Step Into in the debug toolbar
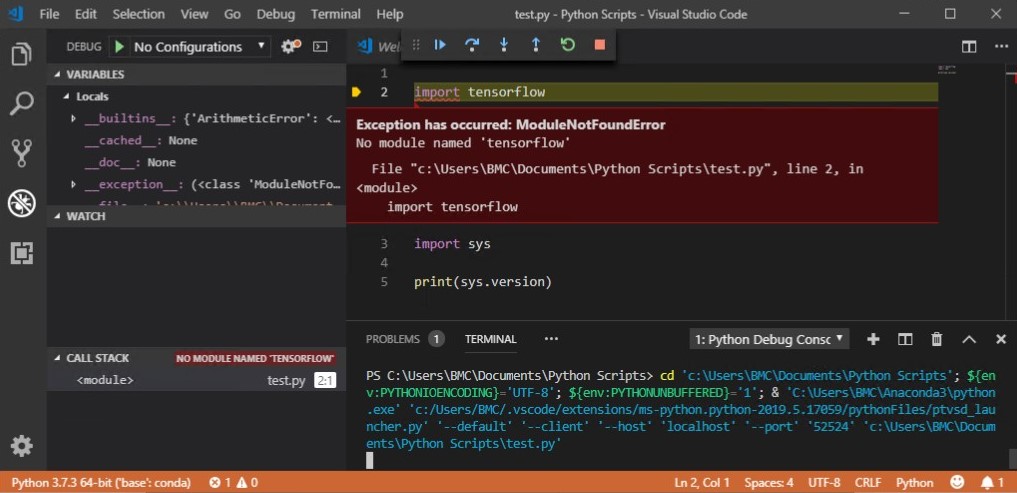Viewport: 1017px width, 493px height. click(504, 45)
